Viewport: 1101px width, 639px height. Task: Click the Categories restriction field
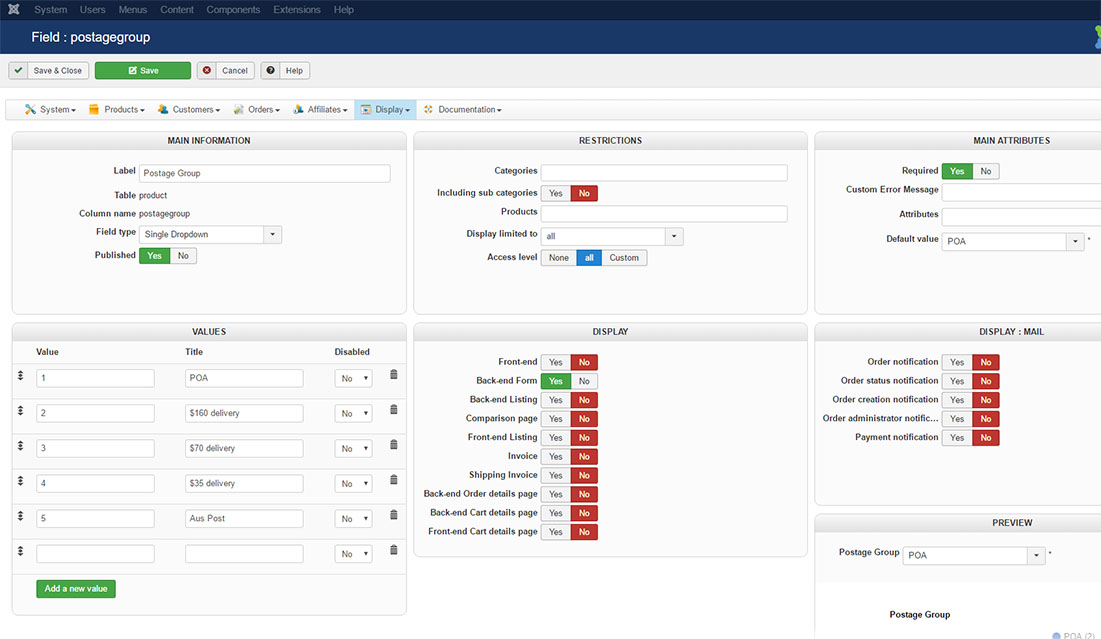coord(664,173)
